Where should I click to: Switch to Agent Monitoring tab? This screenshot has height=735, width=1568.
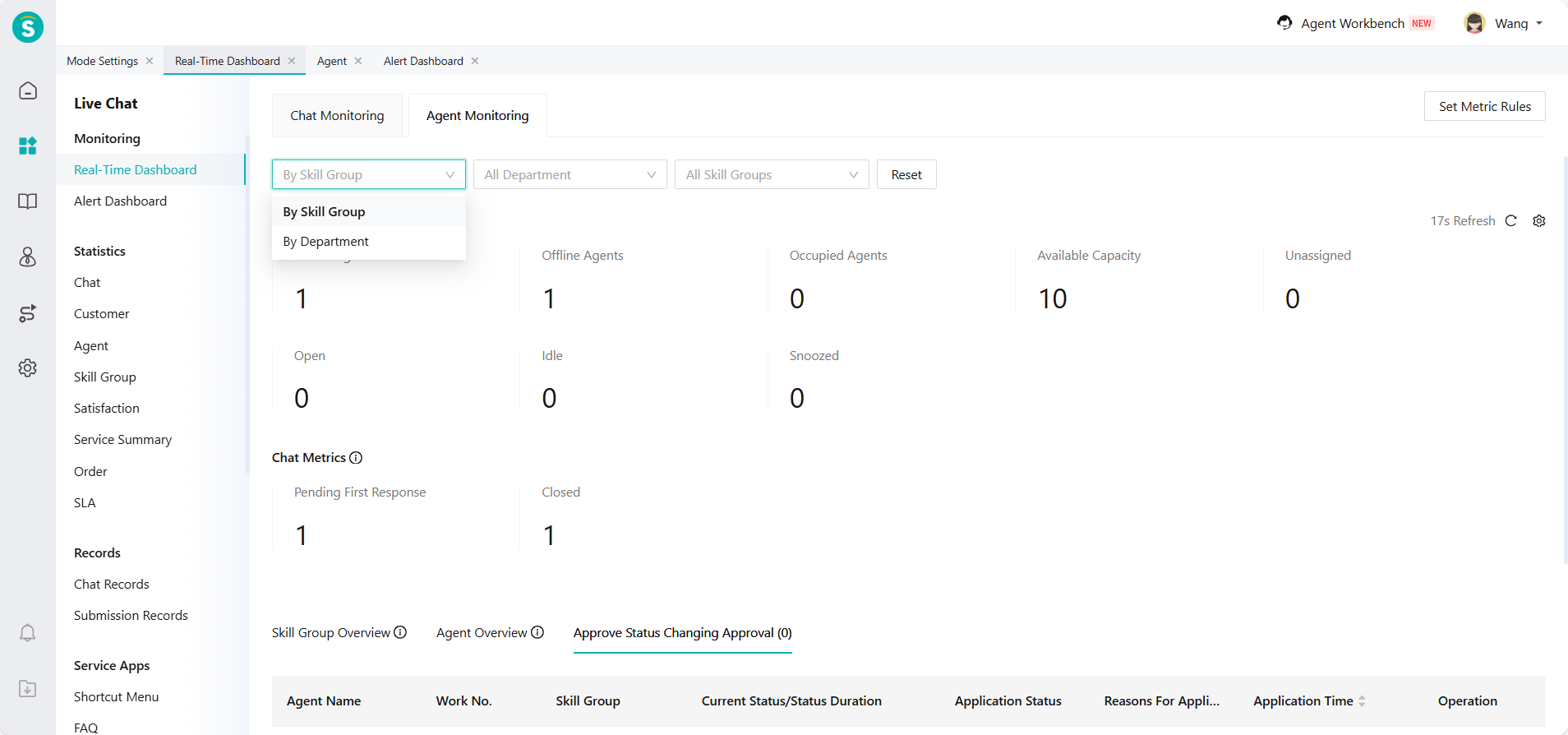(x=477, y=115)
